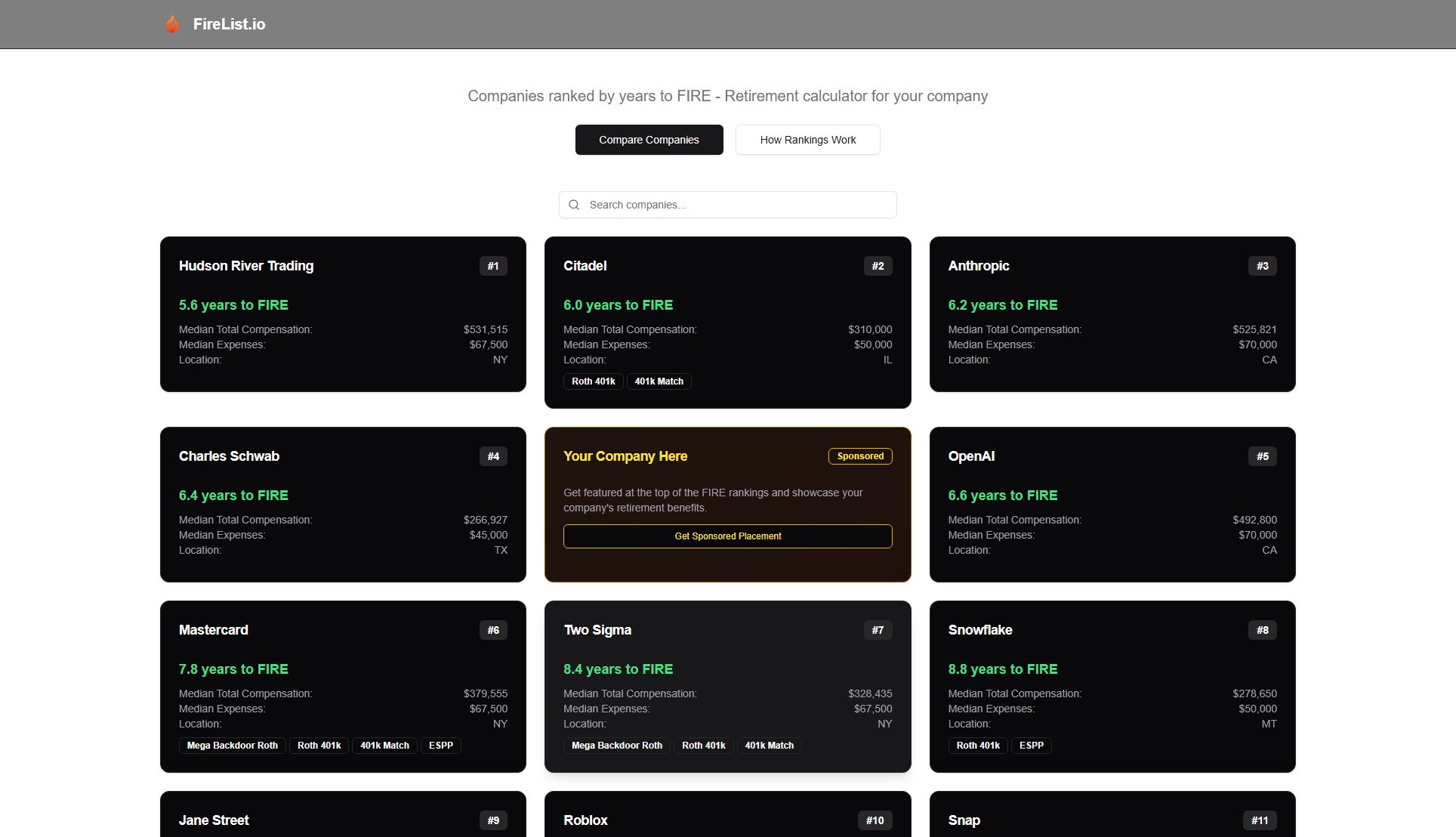Click Two Sigma's 401k Match tag

click(x=769, y=746)
